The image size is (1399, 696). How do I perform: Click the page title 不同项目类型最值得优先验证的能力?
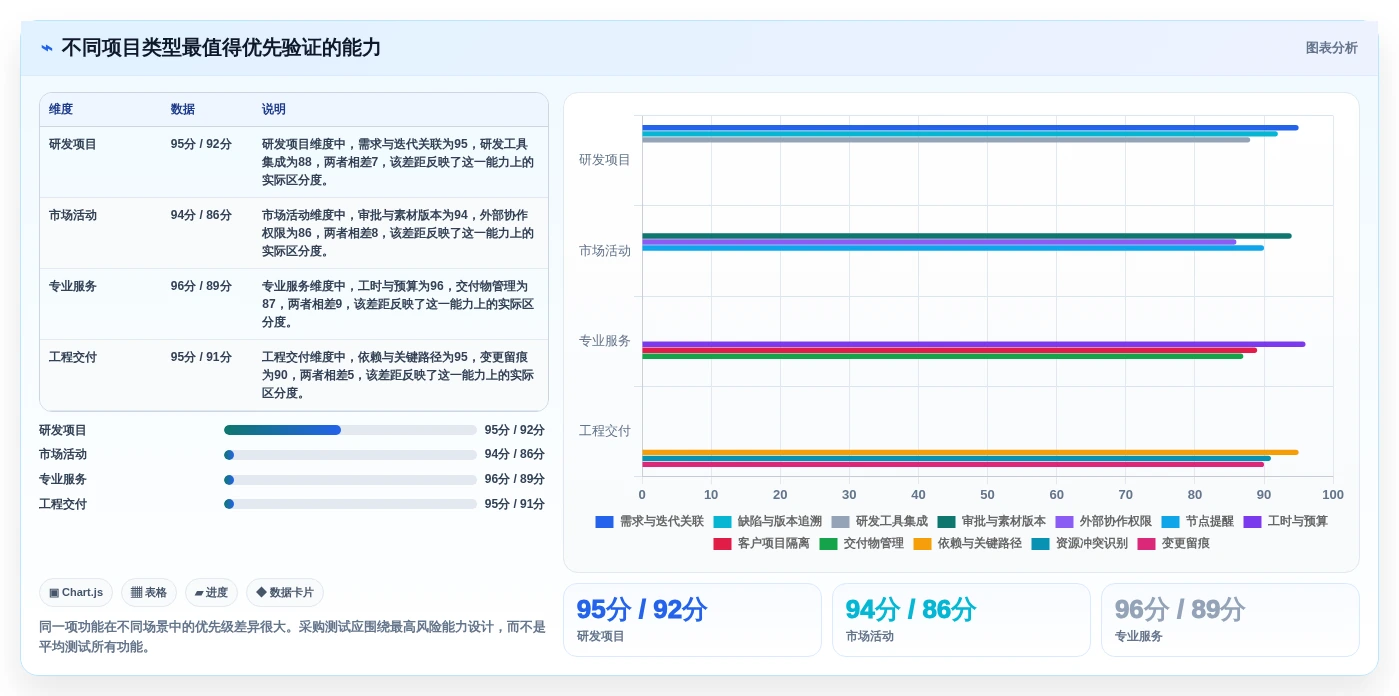pyautogui.click(x=221, y=48)
